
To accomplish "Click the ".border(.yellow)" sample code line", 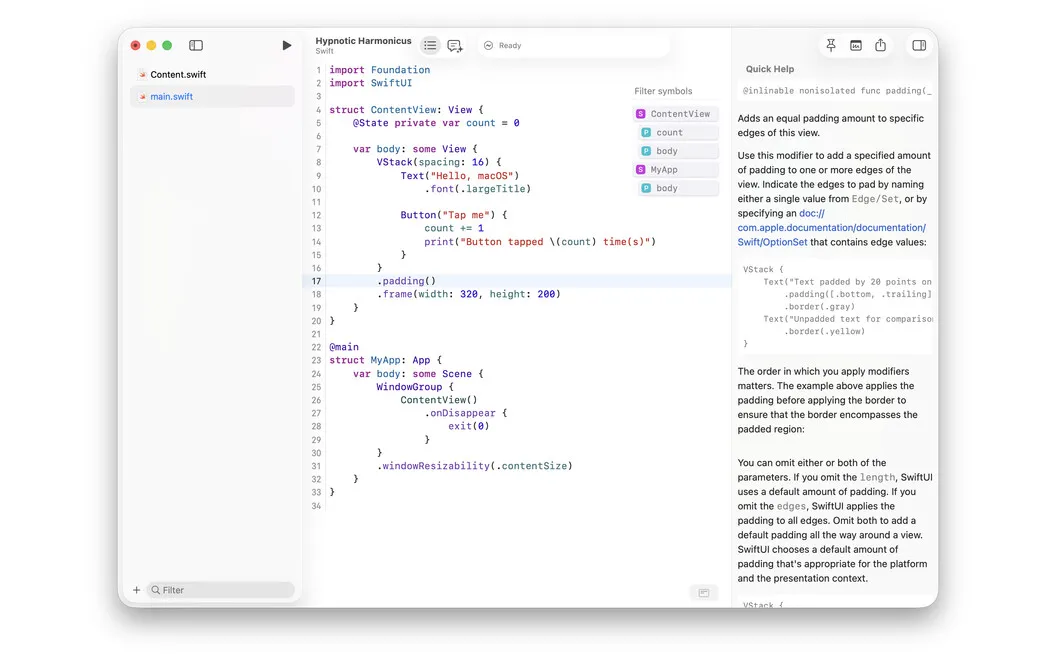I will [824, 331].
